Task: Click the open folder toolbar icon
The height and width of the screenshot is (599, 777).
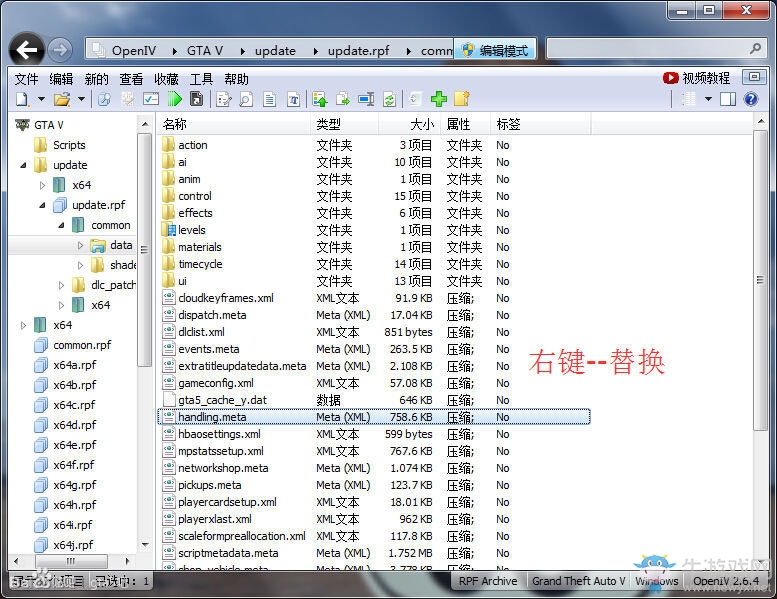Action: [x=61, y=99]
